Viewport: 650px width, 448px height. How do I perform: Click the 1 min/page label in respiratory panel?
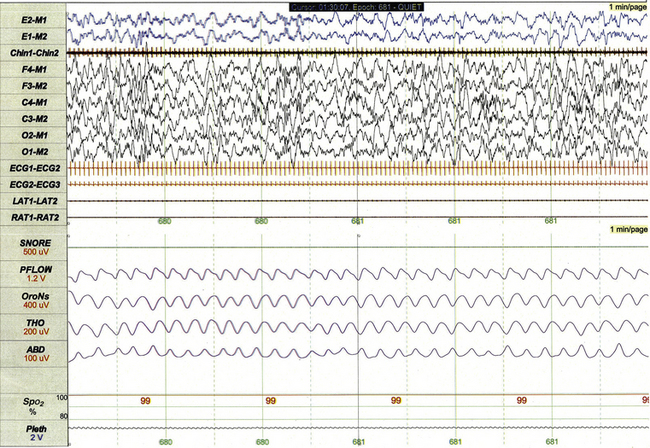[626, 232]
